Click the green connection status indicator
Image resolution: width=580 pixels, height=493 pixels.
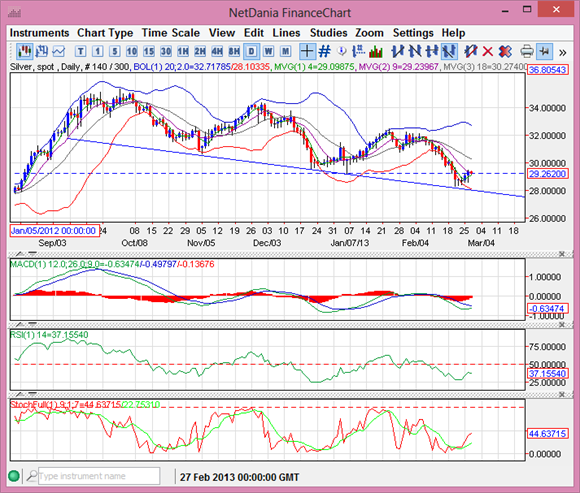pos(14,476)
